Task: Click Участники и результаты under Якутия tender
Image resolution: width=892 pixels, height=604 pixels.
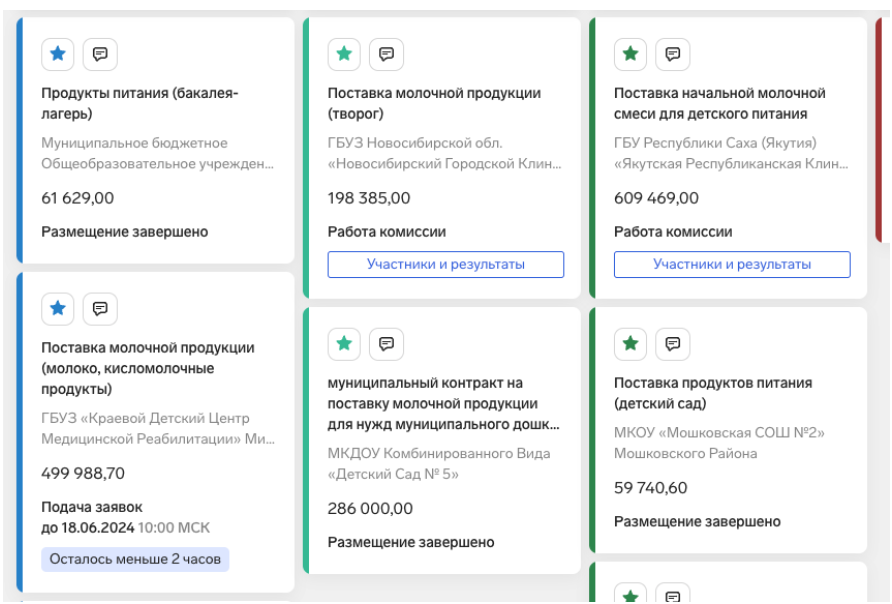Action: click(x=732, y=264)
